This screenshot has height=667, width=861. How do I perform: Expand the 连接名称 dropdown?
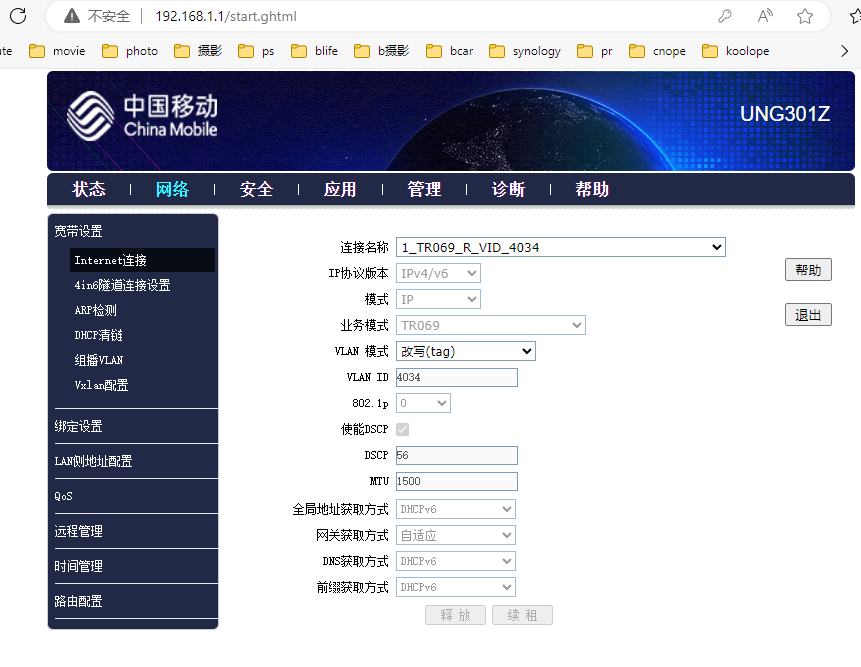tap(560, 247)
